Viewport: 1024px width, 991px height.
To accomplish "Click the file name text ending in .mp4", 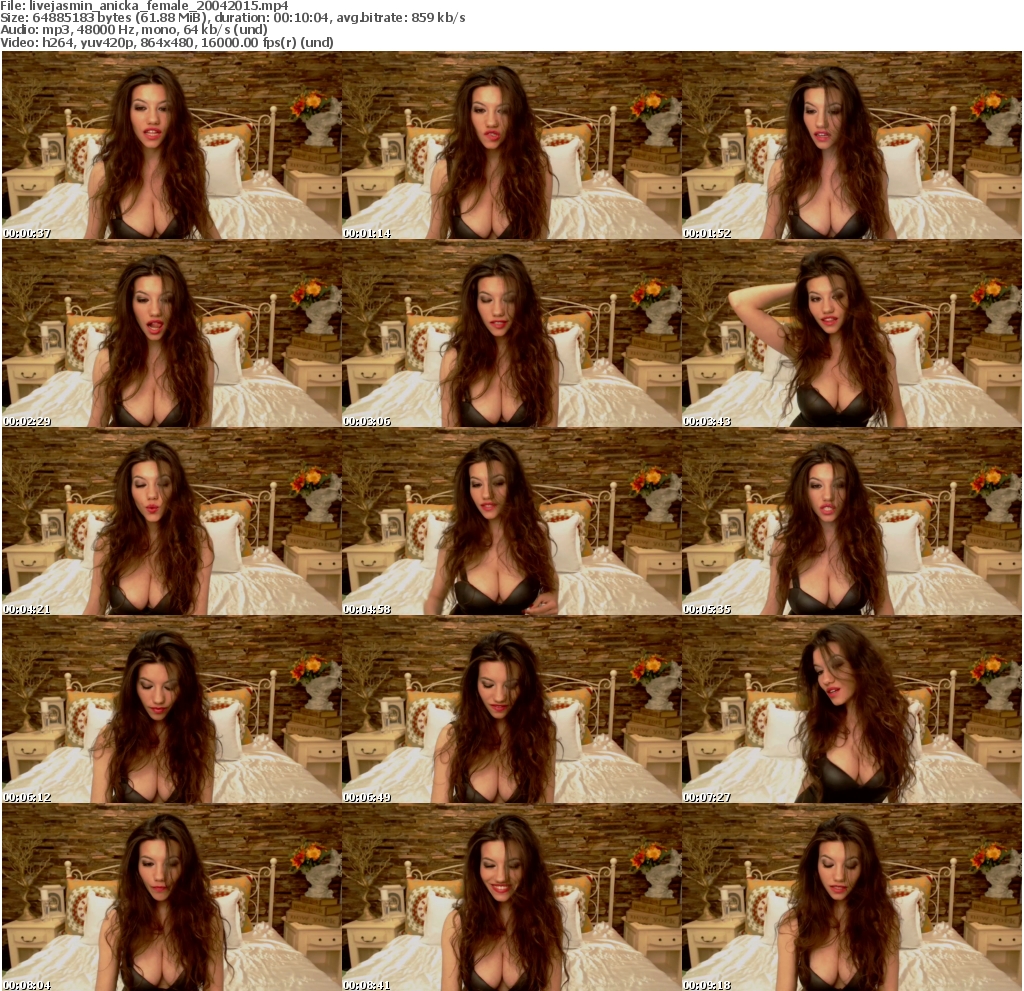I will 159,6.
